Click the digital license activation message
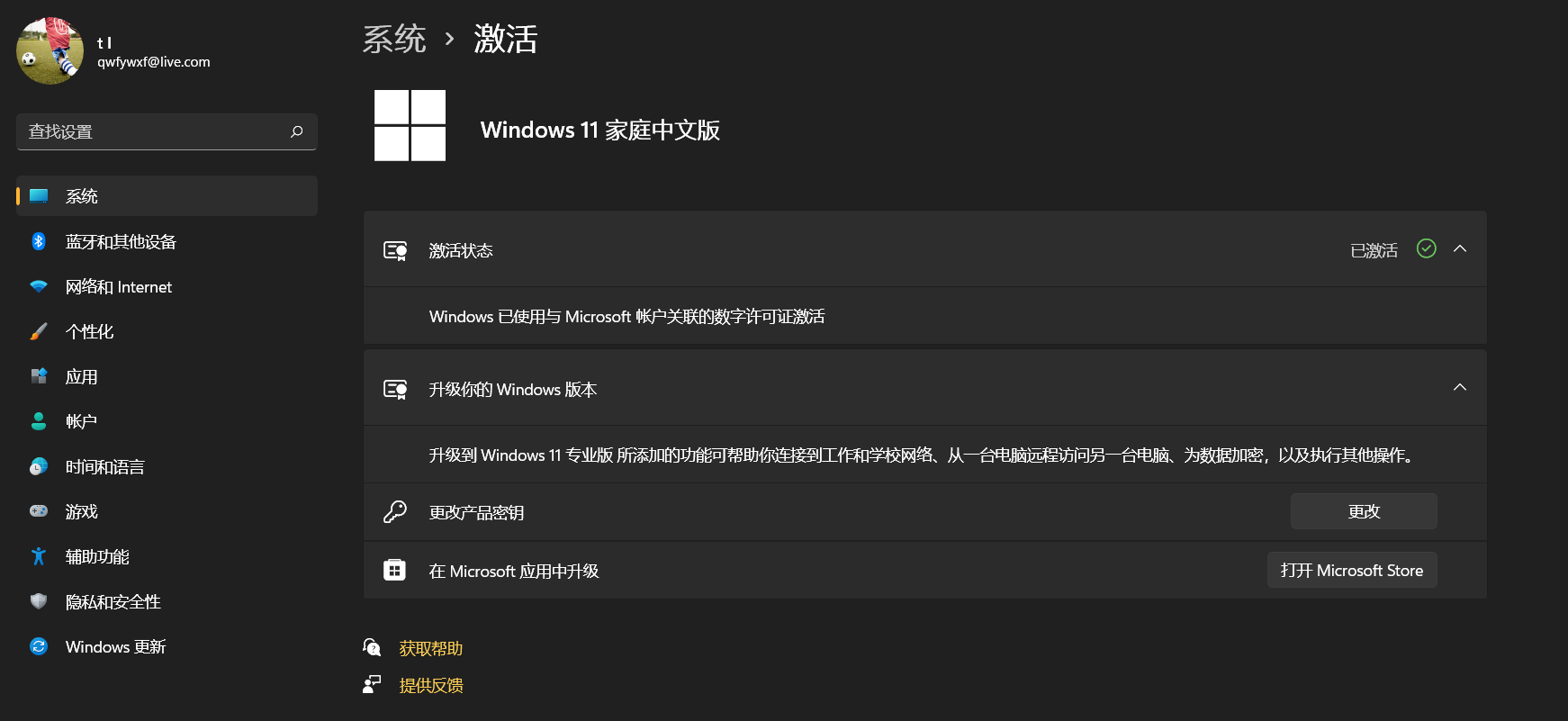This screenshot has height=721, width=1568. 626,317
